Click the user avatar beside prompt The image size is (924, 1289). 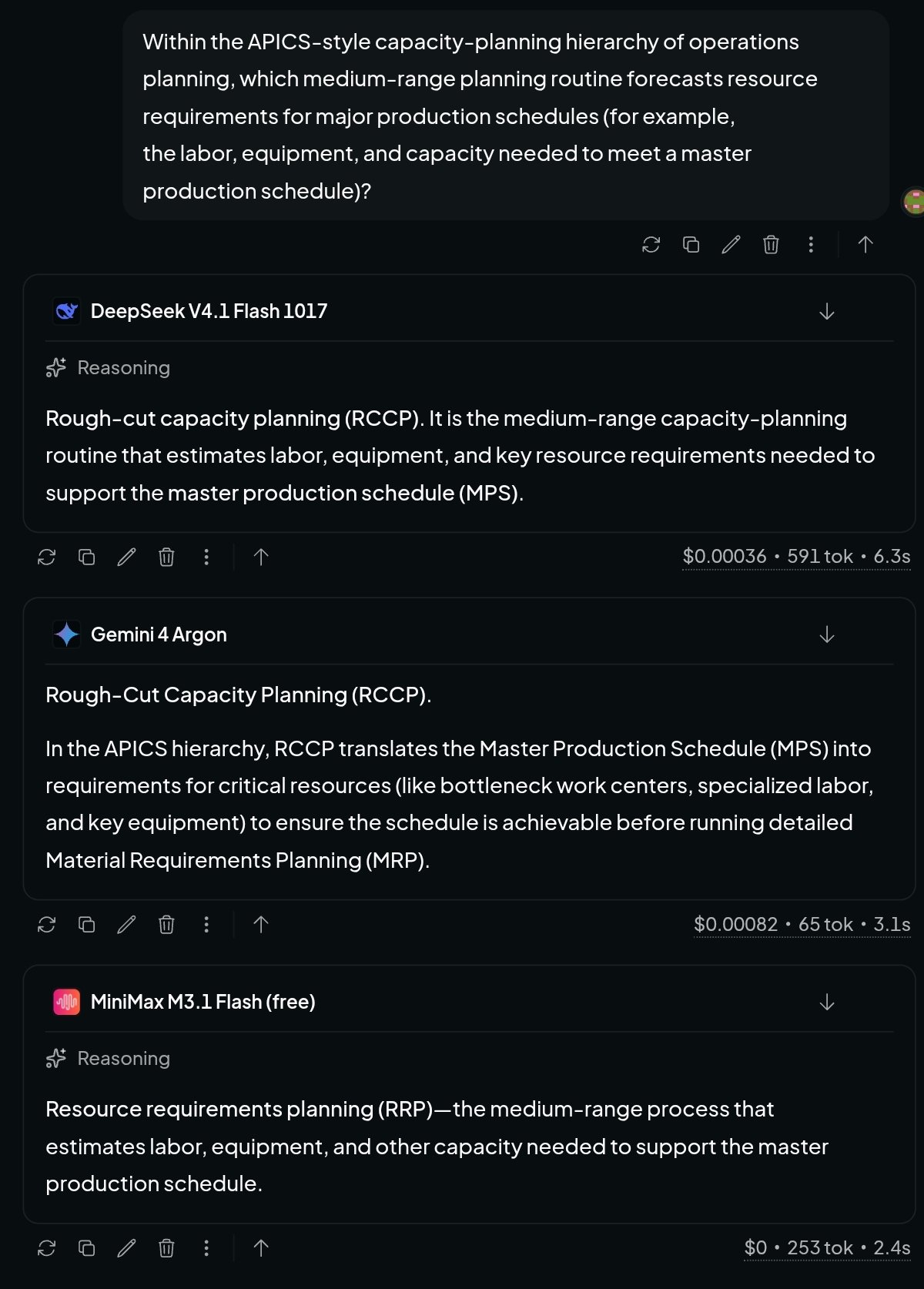(x=913, y=202)
